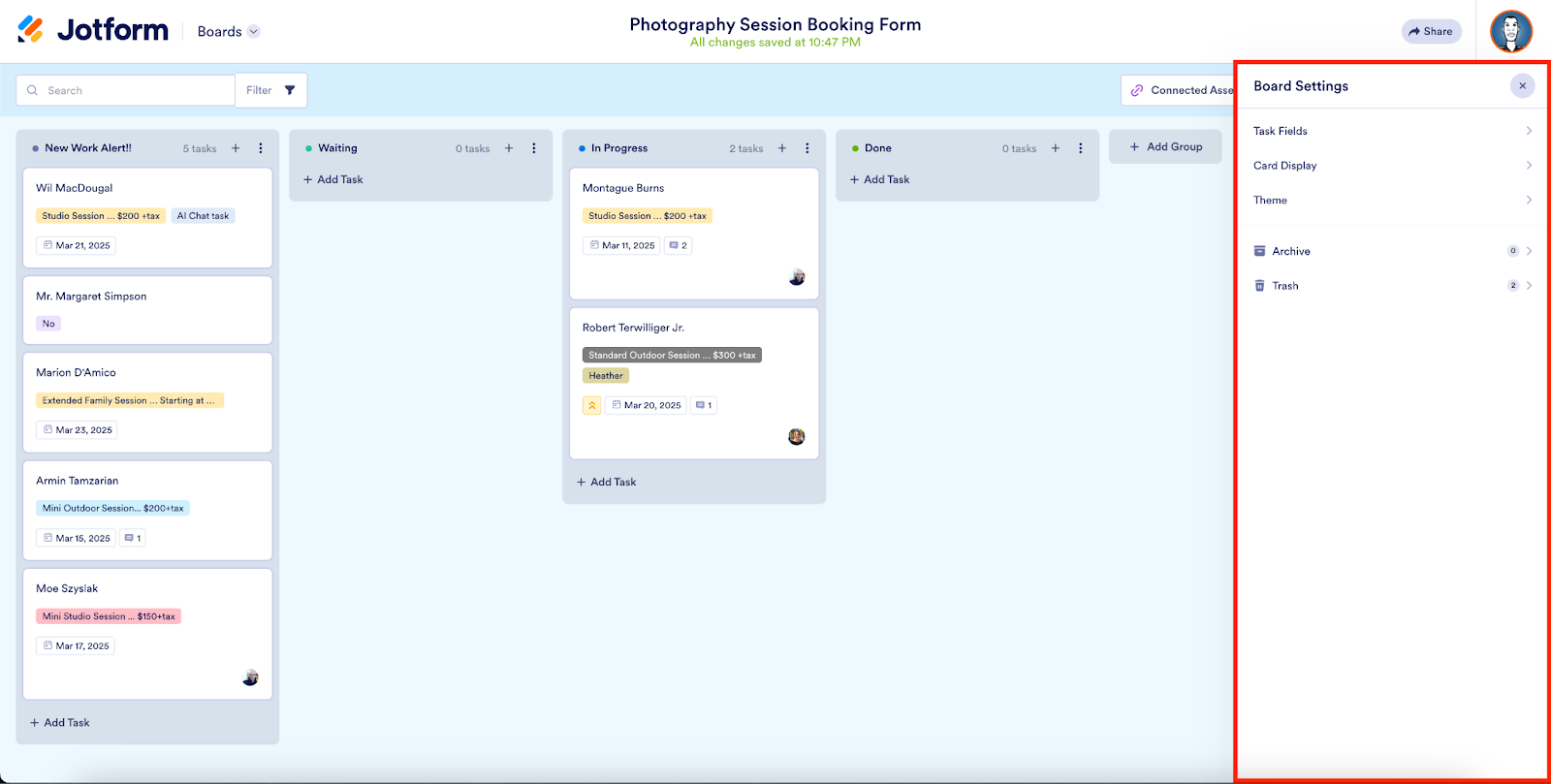Image resolution: width=1551 pixels, height=784 pixels.
Task: Click the filter funnel icon
Action: click(x=290, y=90)
